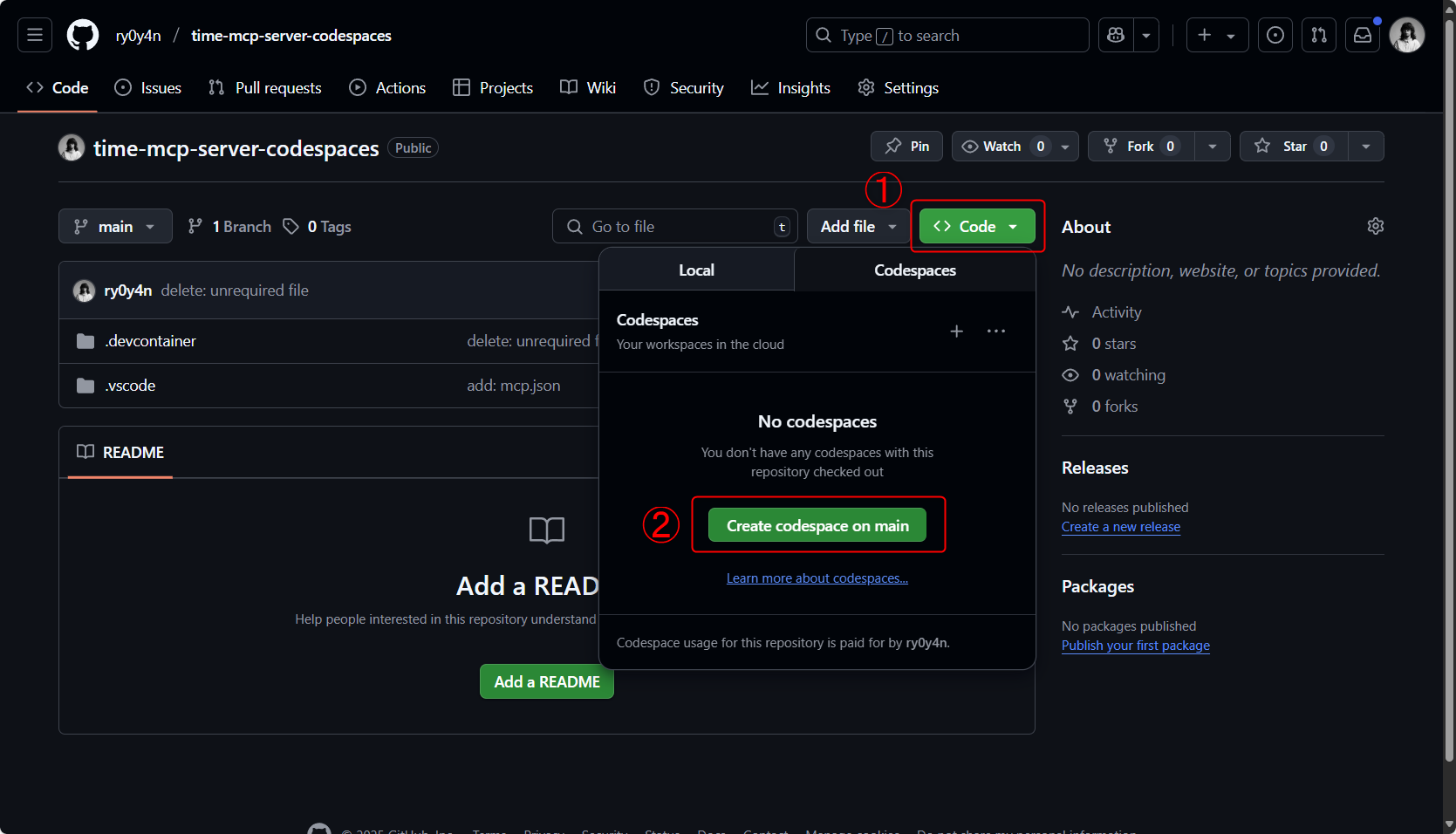
Task: Open the repository title link beside avatar
Action: click(236, 148)
